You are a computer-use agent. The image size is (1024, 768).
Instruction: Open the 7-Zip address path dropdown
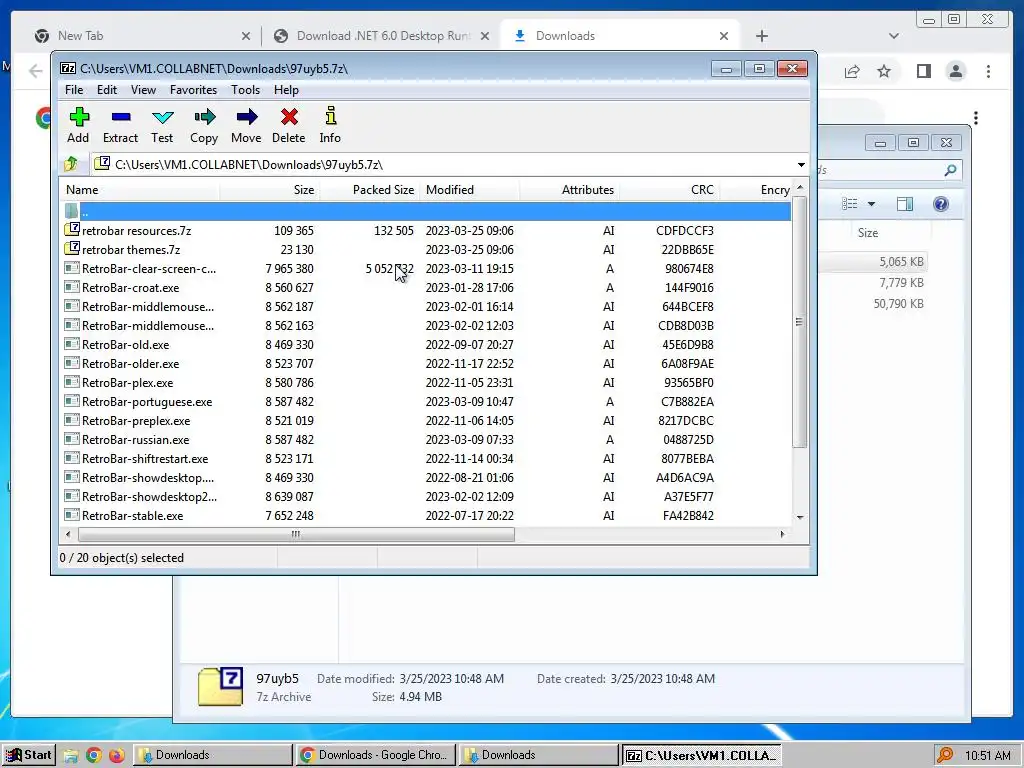coord(801,165)
